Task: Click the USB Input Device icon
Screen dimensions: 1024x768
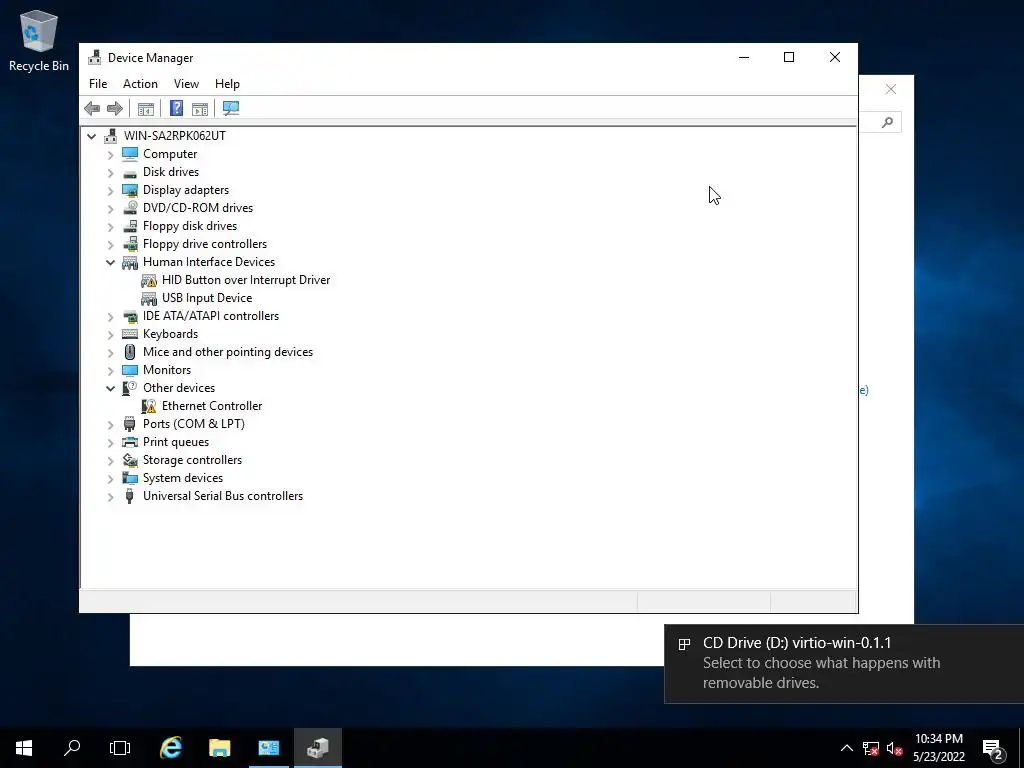Action: 149,298
